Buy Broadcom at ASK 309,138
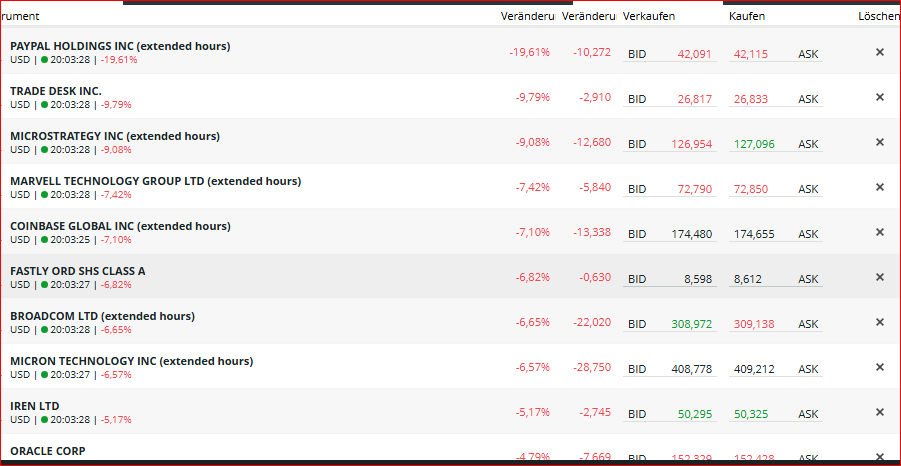The image size is (901, 466). 754,324
